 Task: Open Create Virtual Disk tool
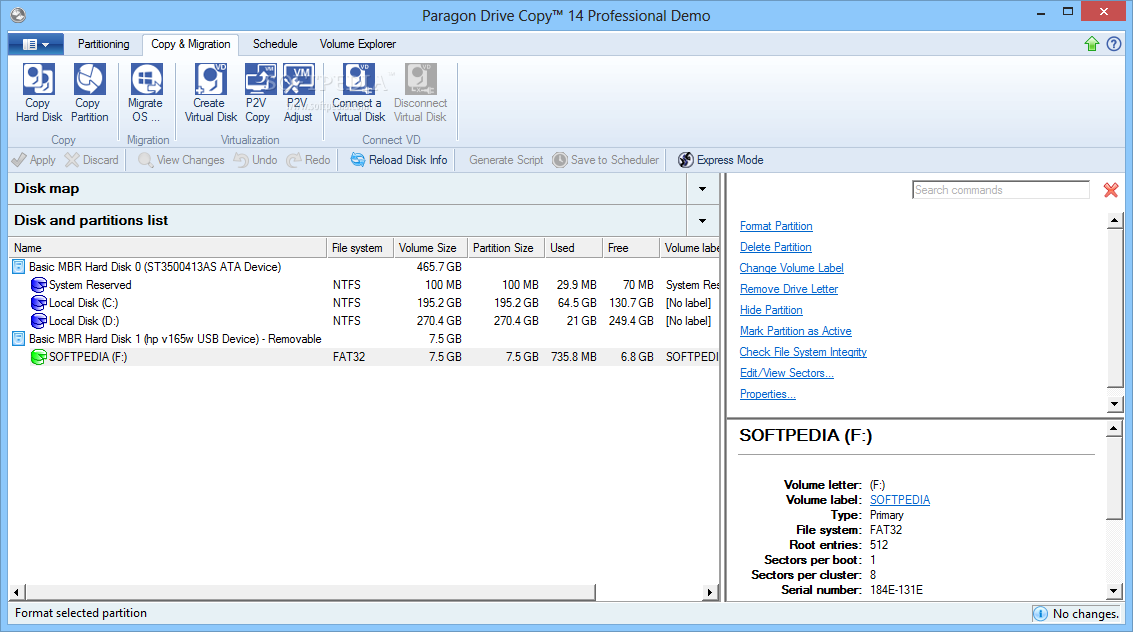210,93
